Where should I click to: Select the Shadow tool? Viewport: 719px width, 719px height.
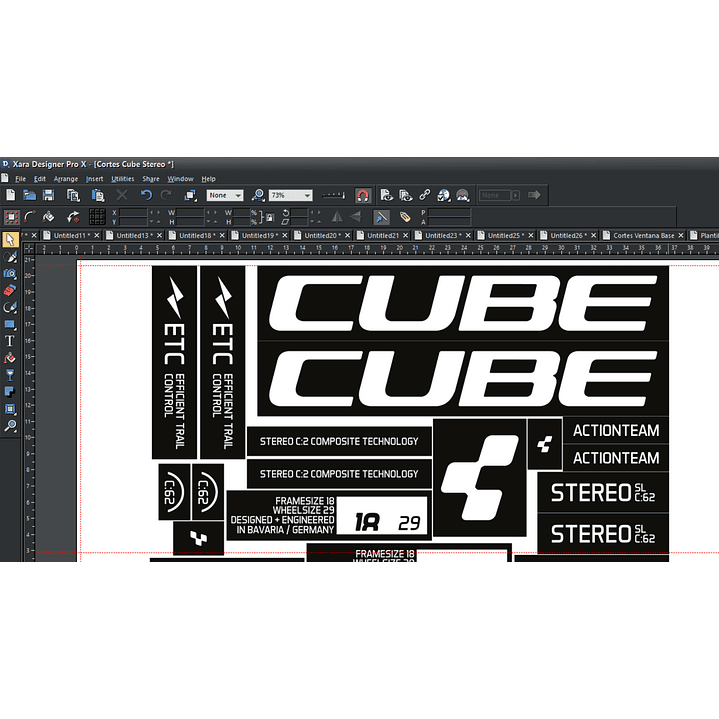click(9, 392)
